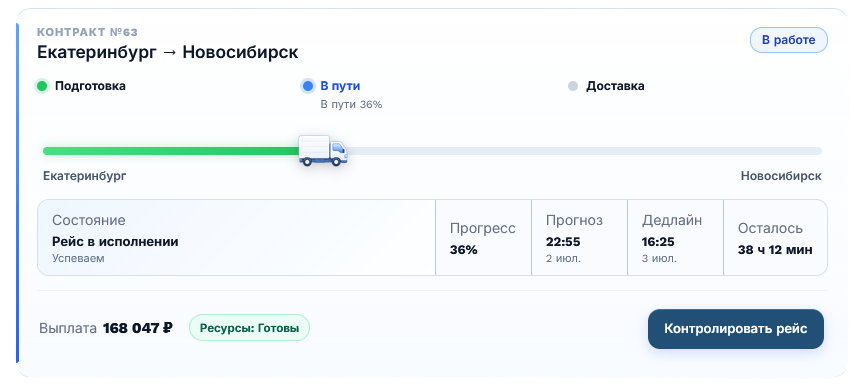866x386 pixels.
Task: Click the unfilled gray part of route progress bar
Action: pyautogui.click(x=585, y=151)
